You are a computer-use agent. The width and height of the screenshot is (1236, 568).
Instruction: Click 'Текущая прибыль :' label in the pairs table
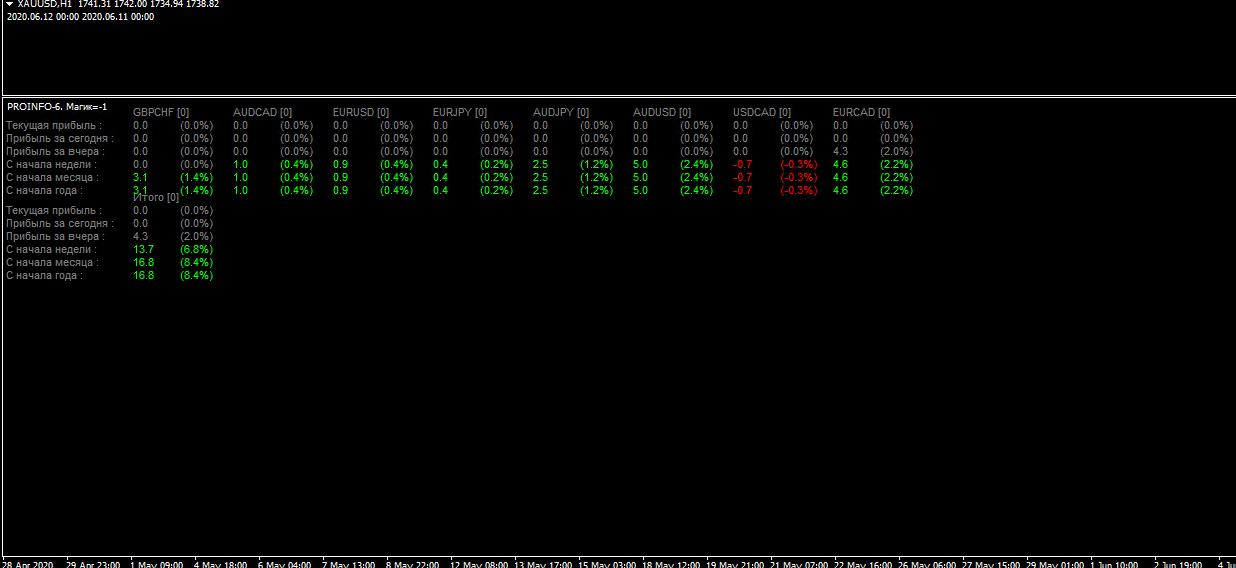click(x=54, y=126)
